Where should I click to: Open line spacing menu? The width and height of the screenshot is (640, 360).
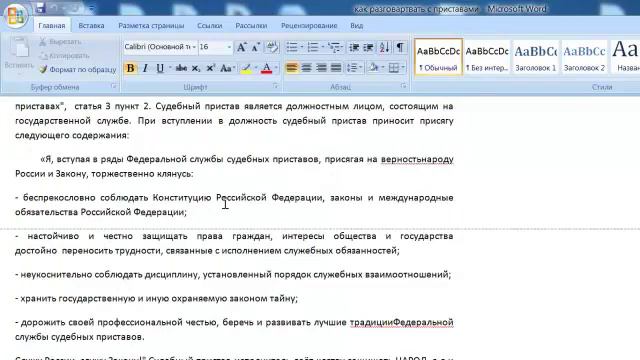point(354,68)
